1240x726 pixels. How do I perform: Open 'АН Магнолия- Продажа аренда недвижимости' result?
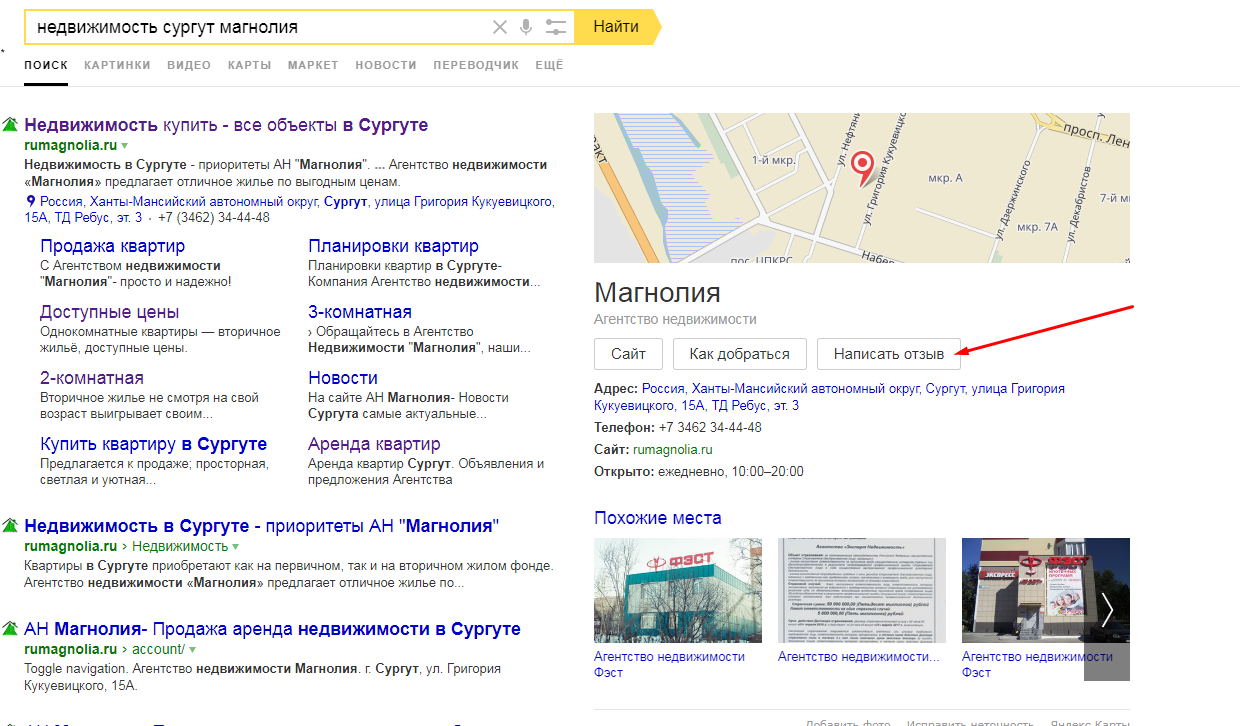point(272,629)
